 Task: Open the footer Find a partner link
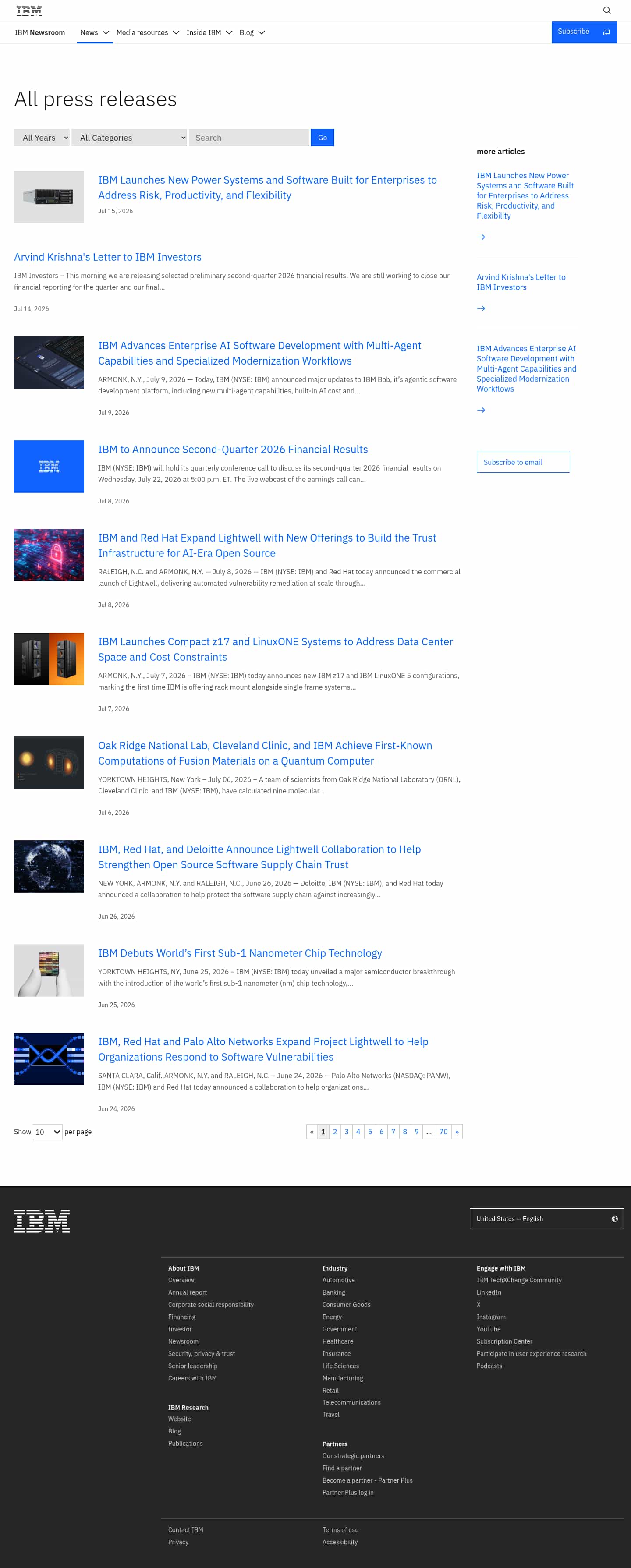[x=342, y=1468]
